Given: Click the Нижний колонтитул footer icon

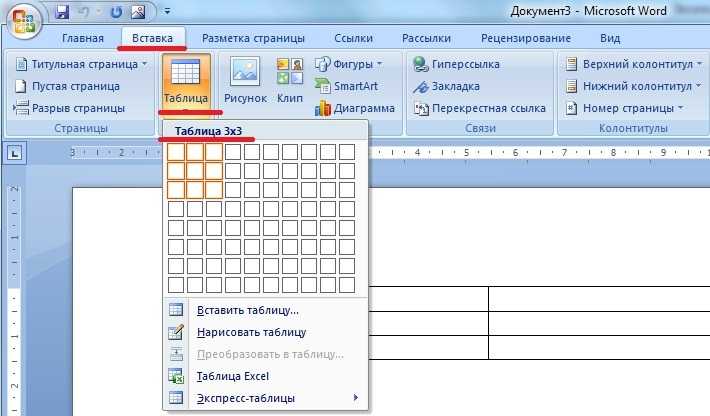Looking at the screenshot, I should (571, 86).
